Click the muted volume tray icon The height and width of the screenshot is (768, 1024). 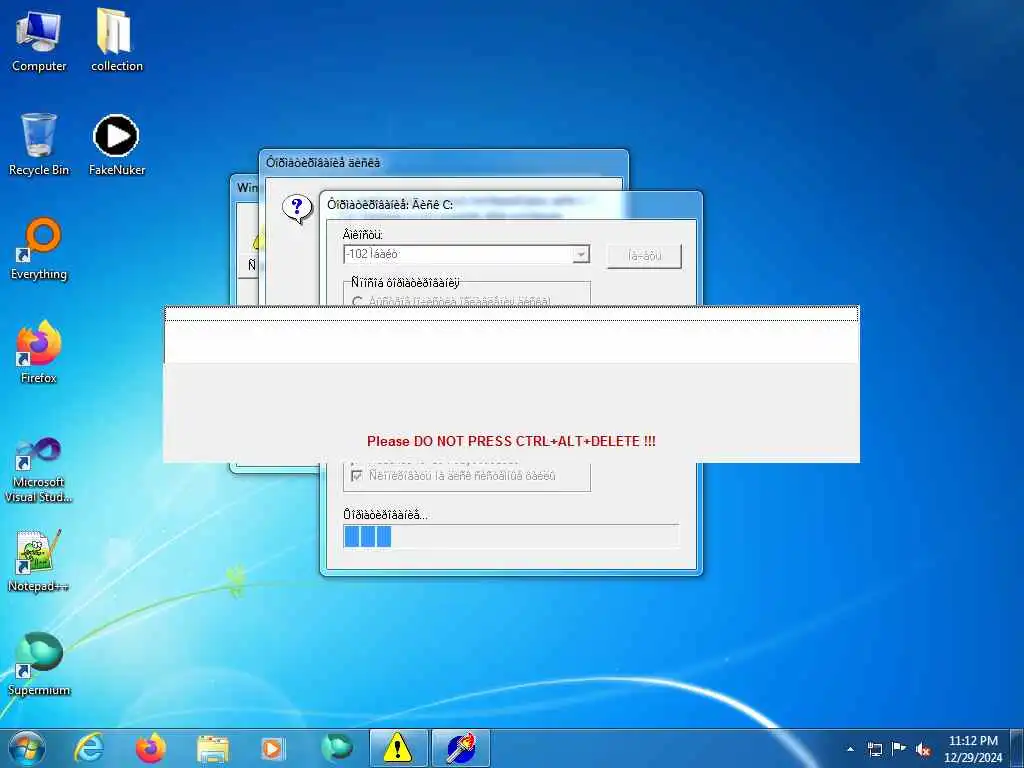pyautogui.click(x=923, y=750)
